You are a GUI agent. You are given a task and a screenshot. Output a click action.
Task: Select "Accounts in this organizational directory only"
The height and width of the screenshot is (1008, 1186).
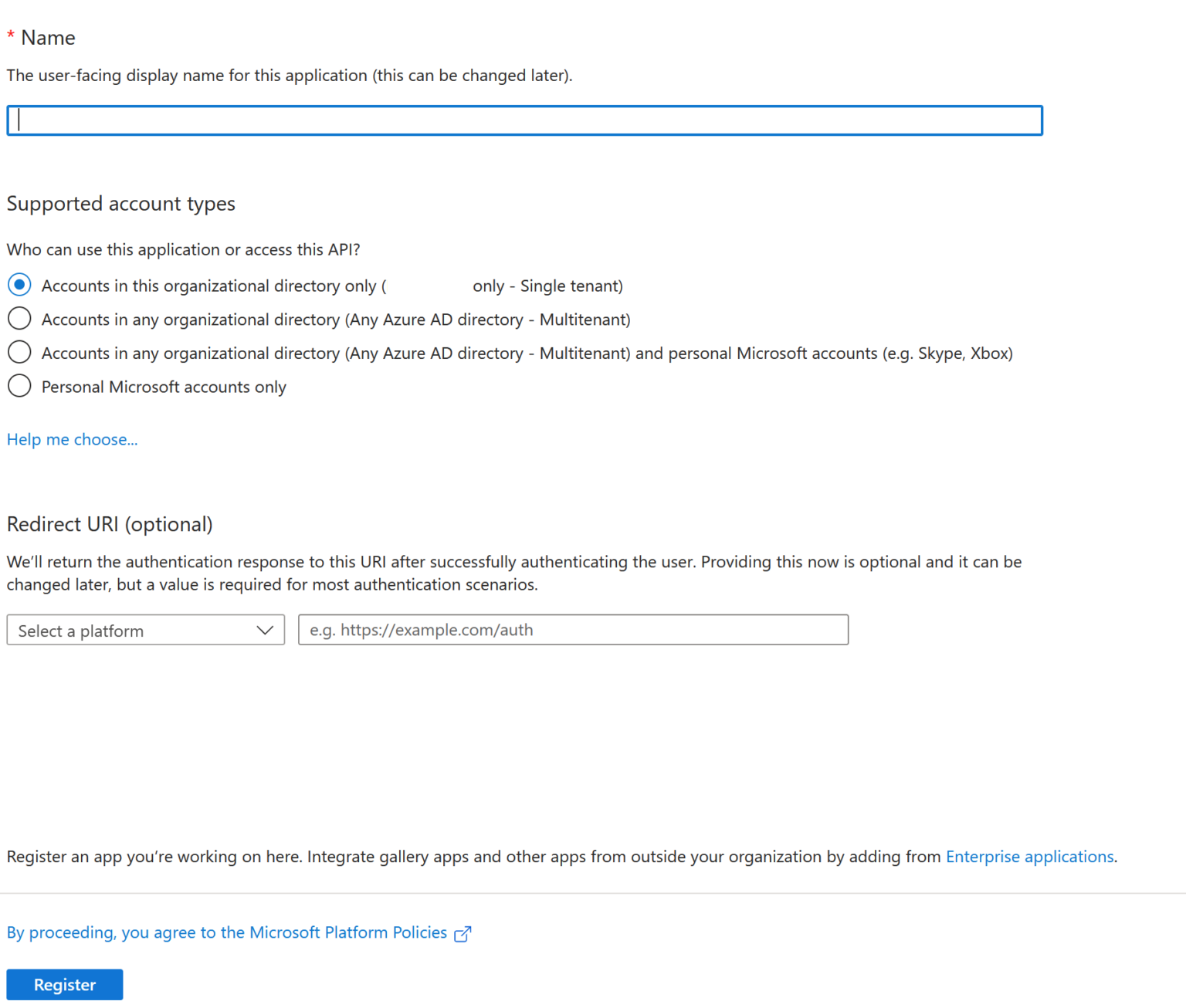pyautogui.click(x=19, y=285)
